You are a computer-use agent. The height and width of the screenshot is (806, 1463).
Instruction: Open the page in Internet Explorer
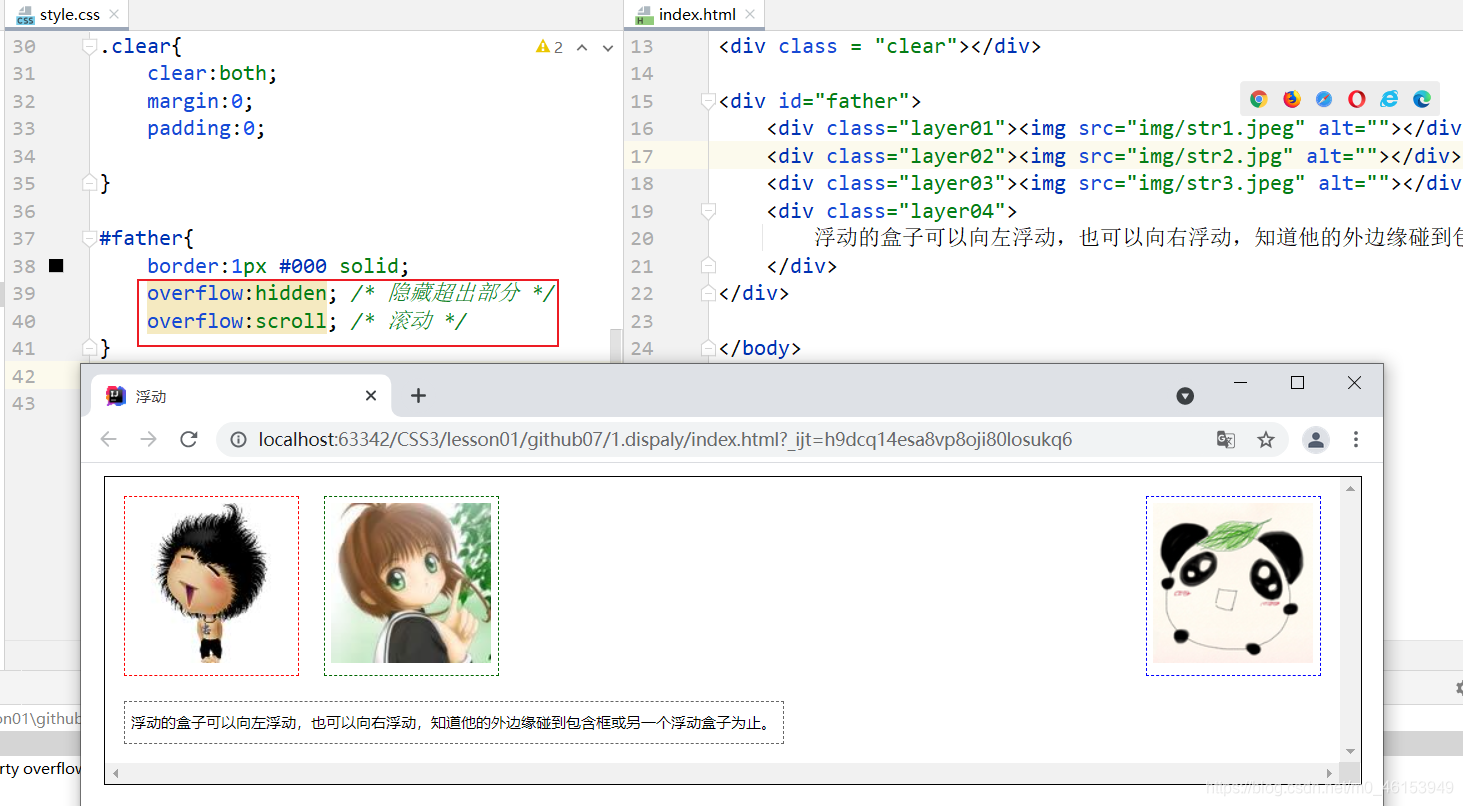(1389, 99)
